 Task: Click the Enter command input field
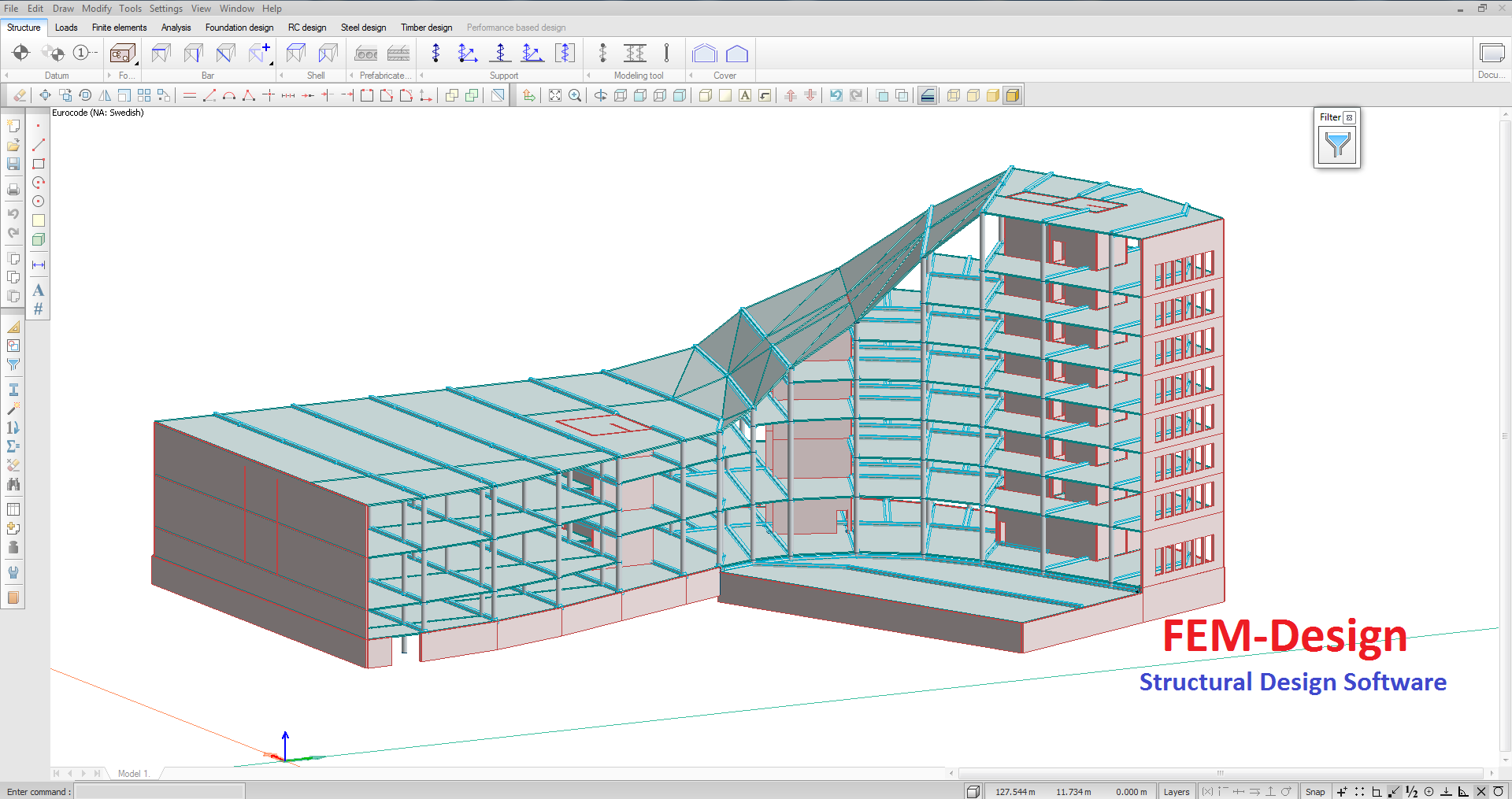tap(159, 792)
